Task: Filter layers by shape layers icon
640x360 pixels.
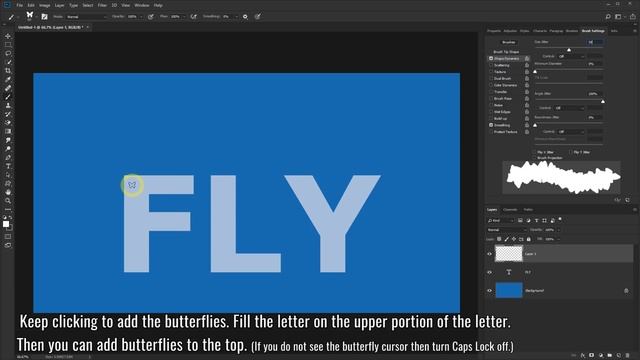Action: coord(544,220)
